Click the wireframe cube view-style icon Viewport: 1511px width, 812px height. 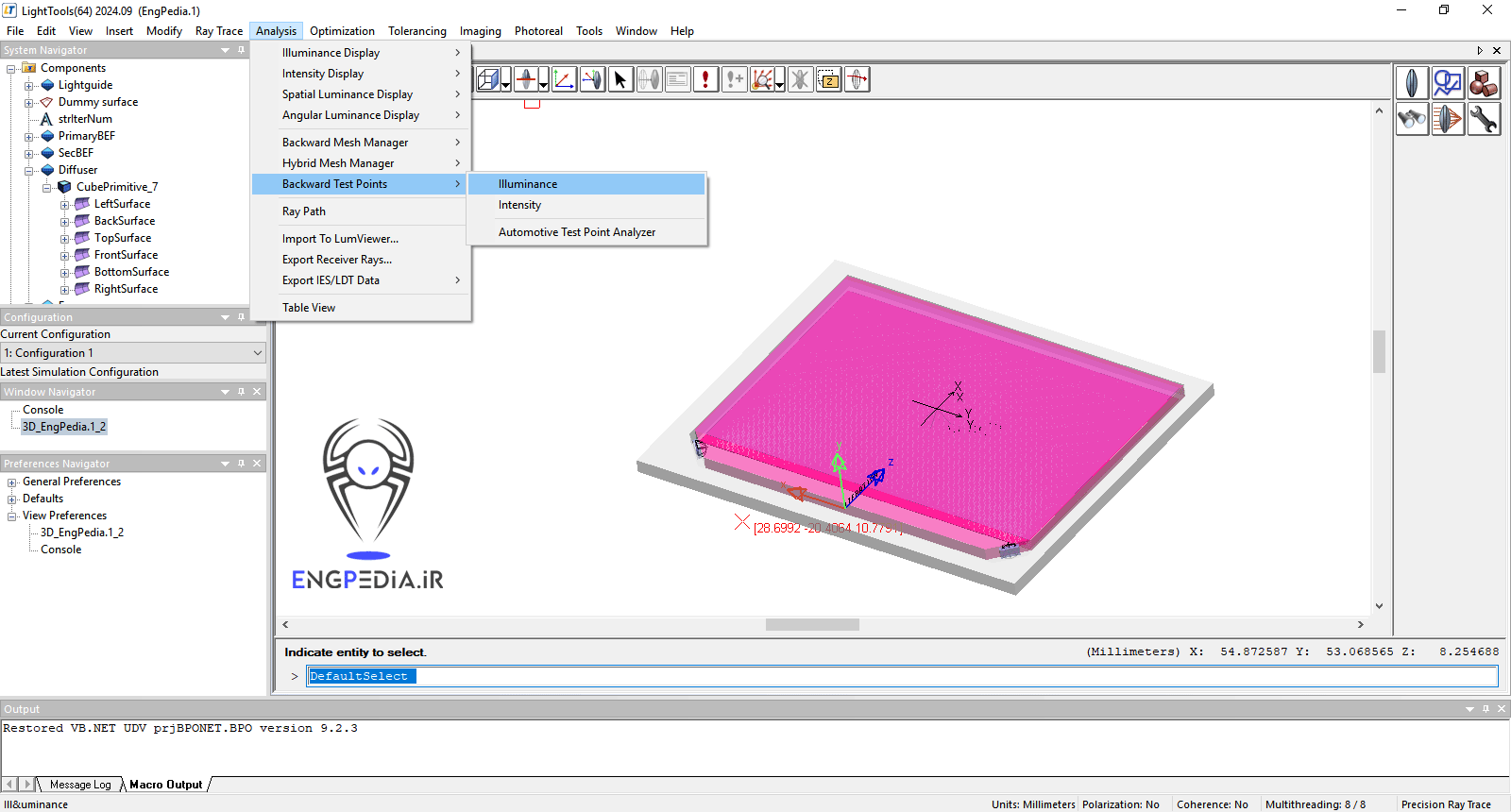(488, 79)
